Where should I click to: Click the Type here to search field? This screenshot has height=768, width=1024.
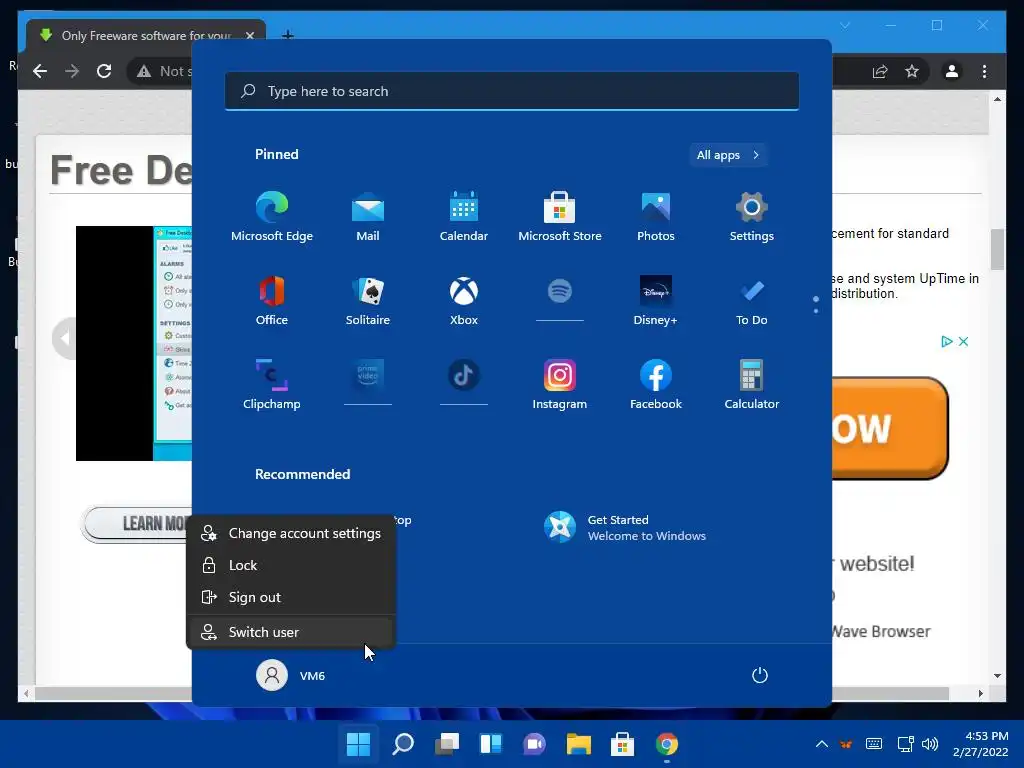tap(512, 91)
